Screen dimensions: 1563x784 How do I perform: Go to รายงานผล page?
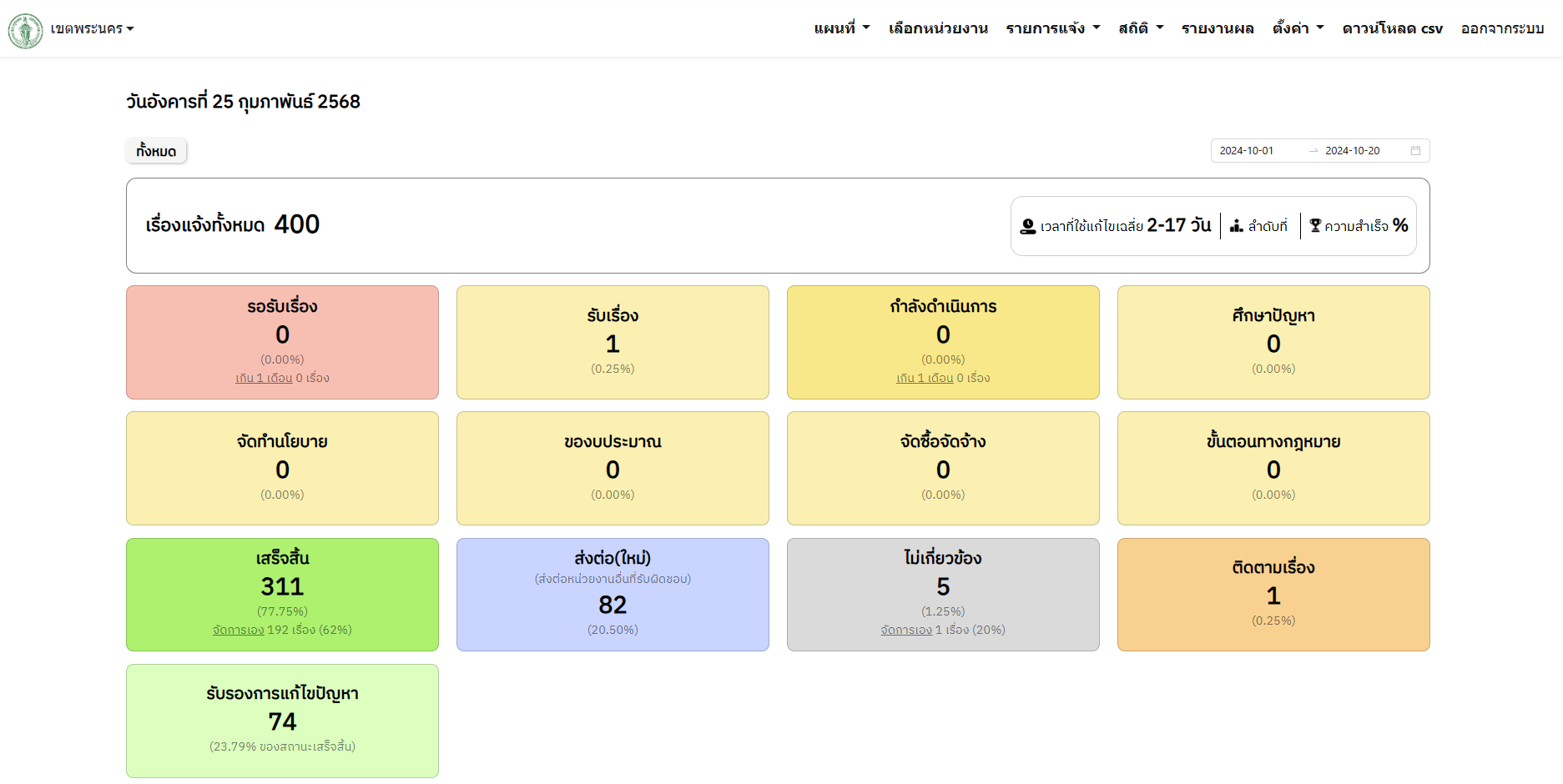click(x=1218, y=28)
